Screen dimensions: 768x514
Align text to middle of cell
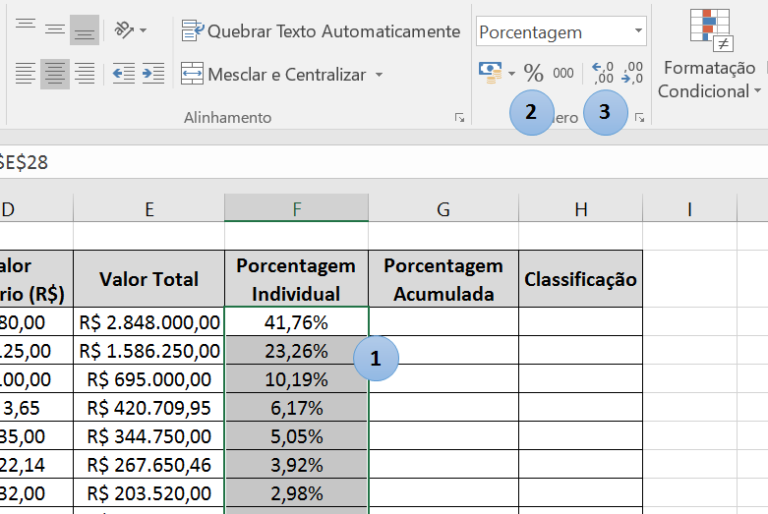pos(55,30)
